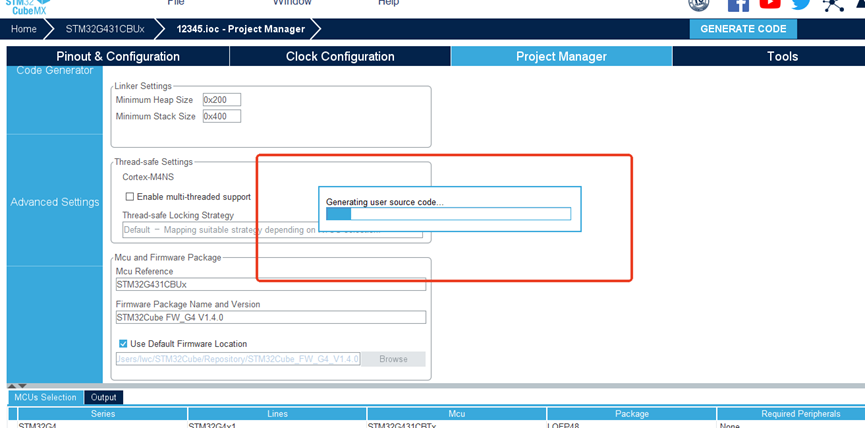865x428 pixels.
Task: Click the Mcu Reference field
Action: coord(270,284)
